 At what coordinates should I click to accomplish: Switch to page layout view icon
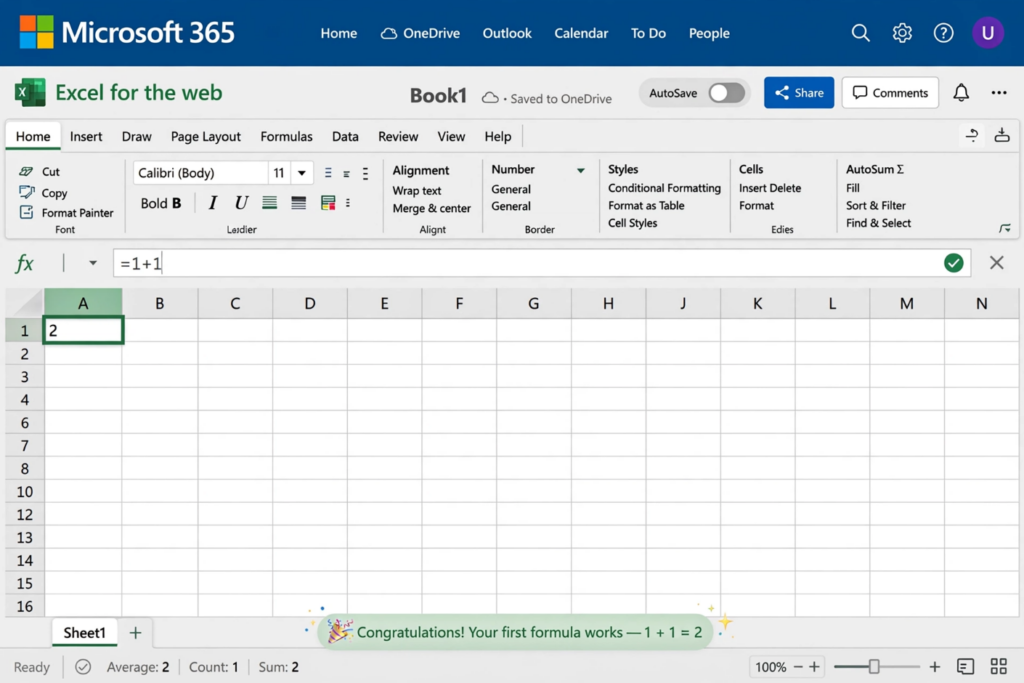click(x=965, y=667)
